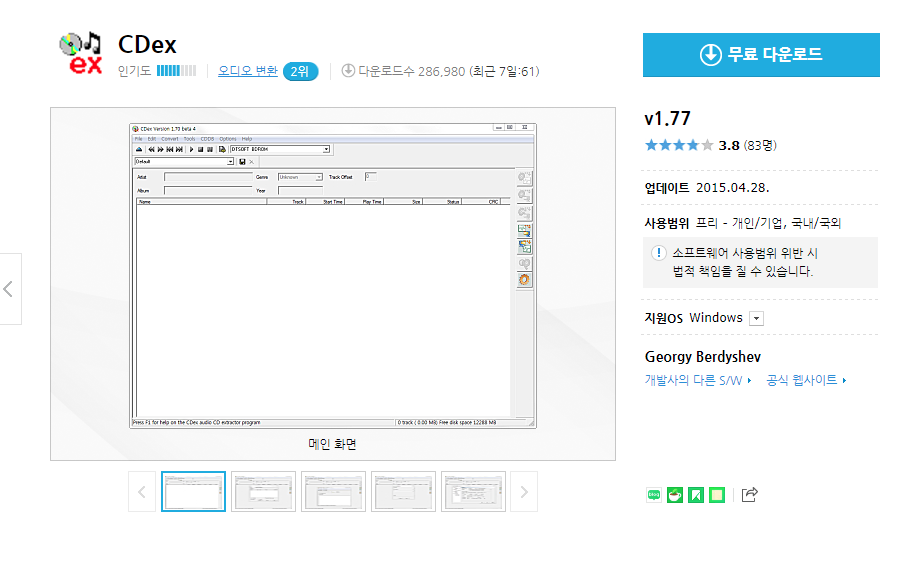This screenshot has width=909, height=562.
Task: Open Options menu in CDex screenshot
Action: pyautogui.click(x=228, y=139)
